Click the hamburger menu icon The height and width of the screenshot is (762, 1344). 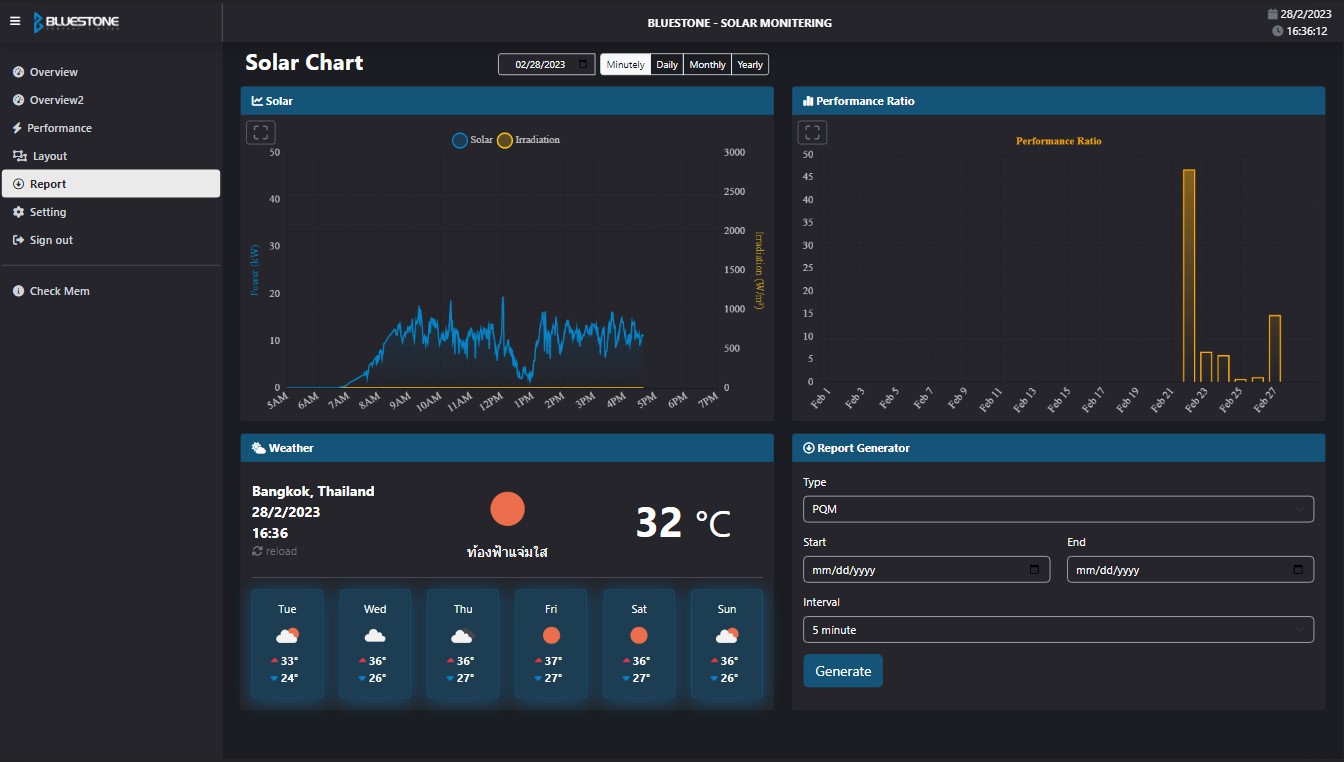click(x=15, y=21)
